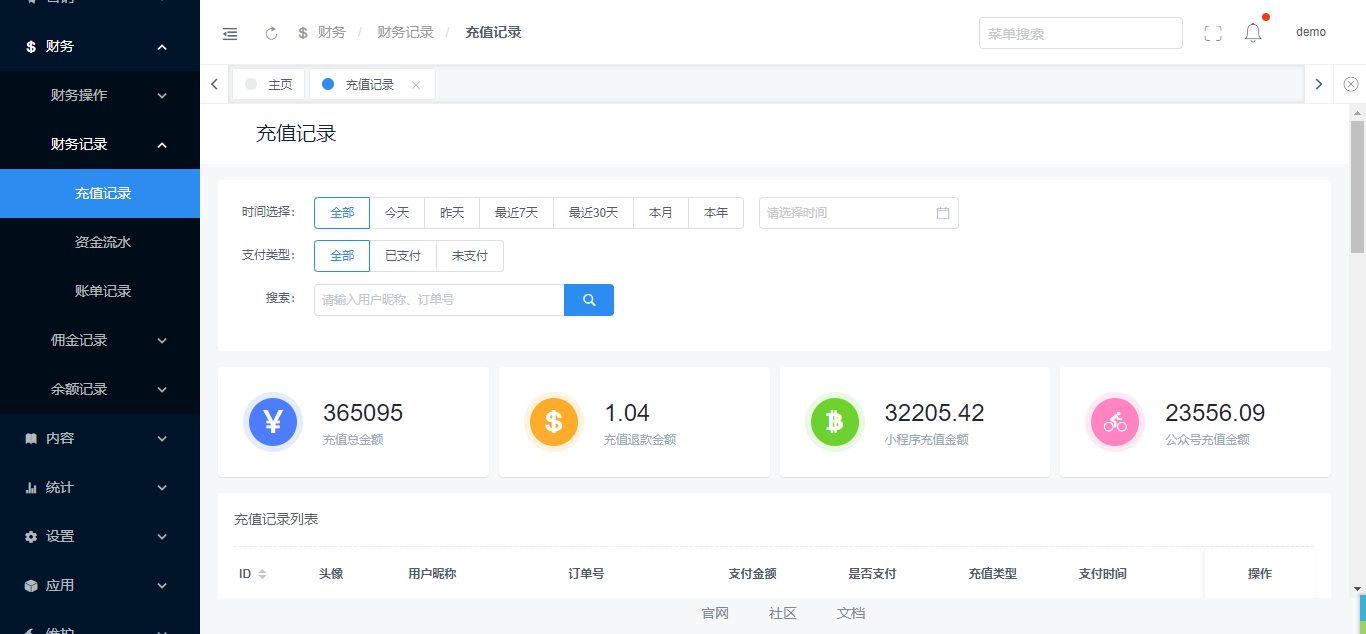This screenshot has width=1366, height=634.
Task: Click the circular close-all-tabs icon
Action: [1351, 84]
